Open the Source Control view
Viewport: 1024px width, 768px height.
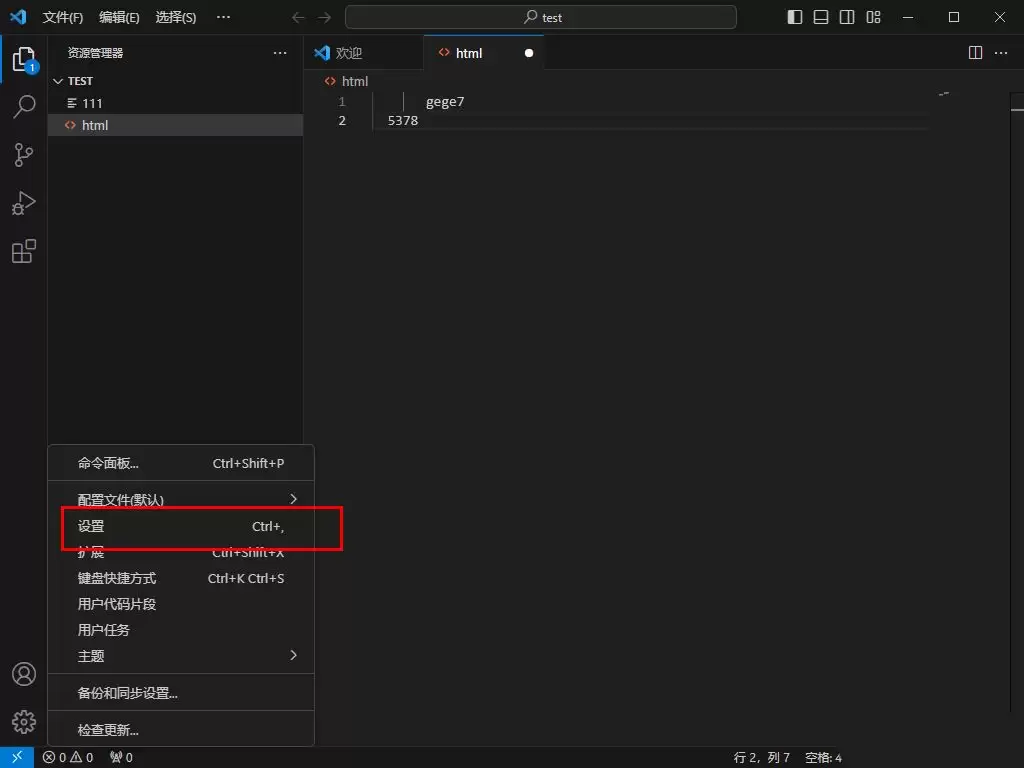click(x=23, y=154)
